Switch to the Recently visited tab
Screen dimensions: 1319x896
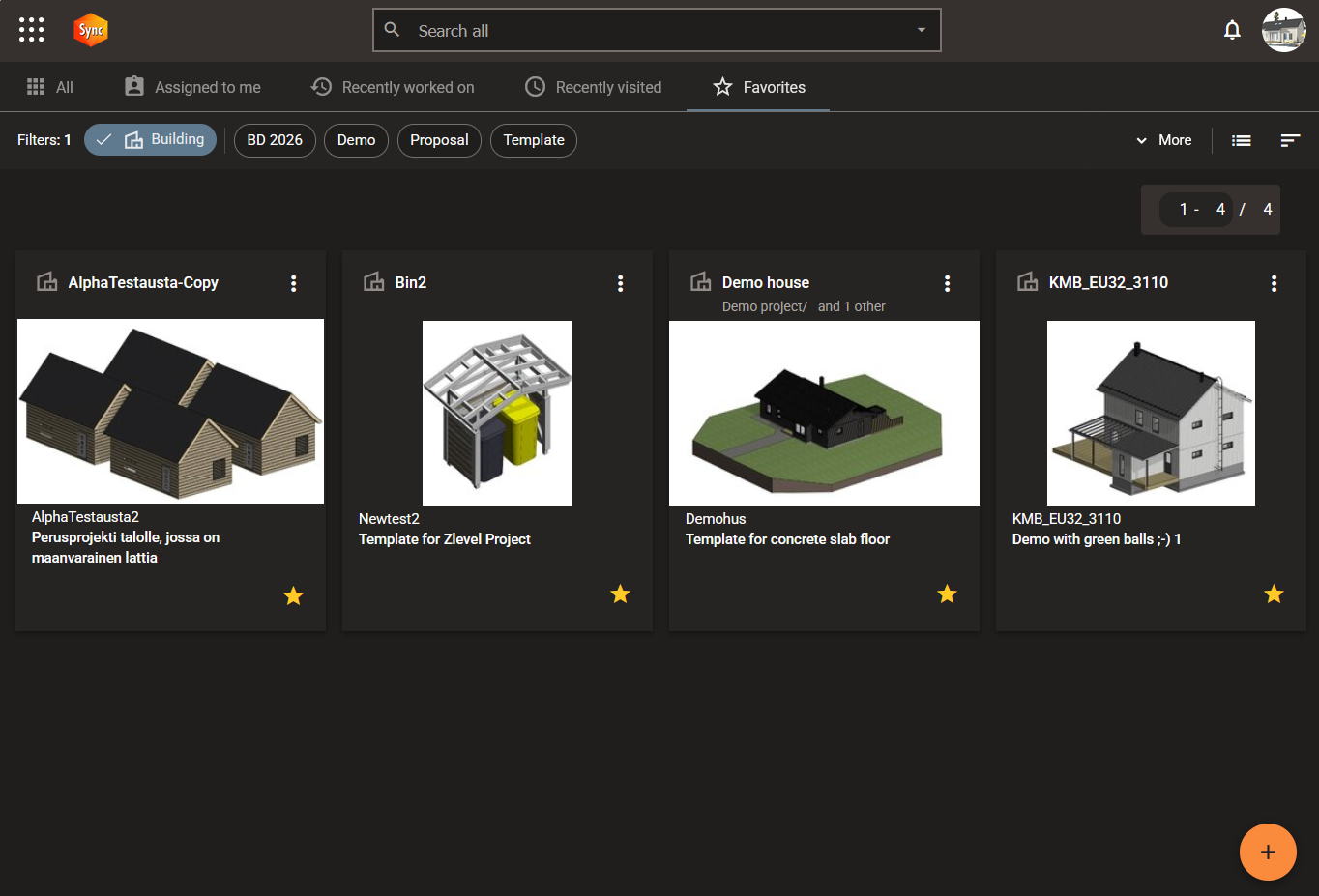pos(593,87)
